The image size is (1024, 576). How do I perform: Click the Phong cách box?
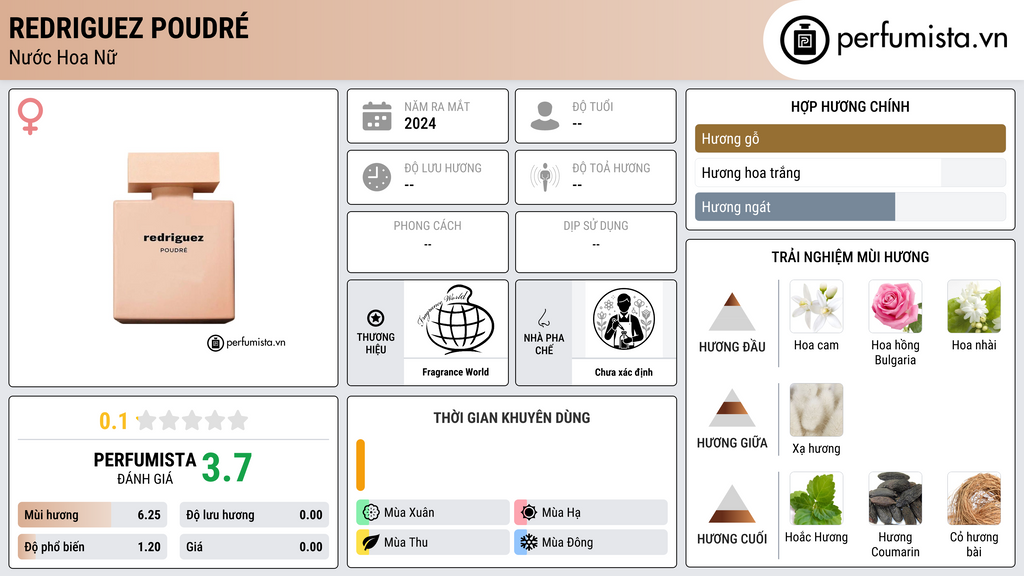point(428,242)
